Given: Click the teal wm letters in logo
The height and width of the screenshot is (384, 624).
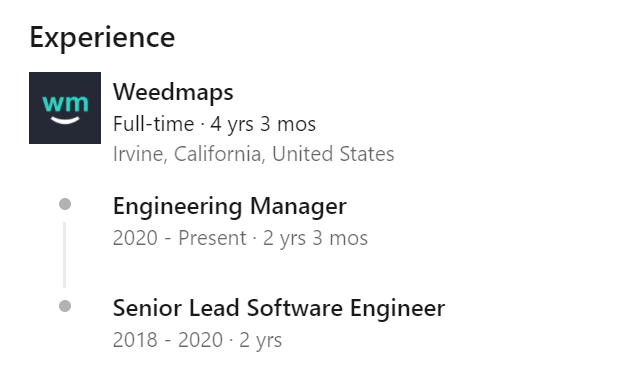Looking at the screenshot, I should [65, 103].
